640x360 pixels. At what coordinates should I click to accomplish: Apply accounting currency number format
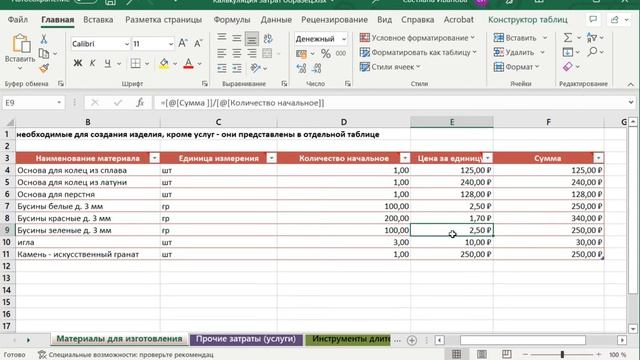(301, 53)
